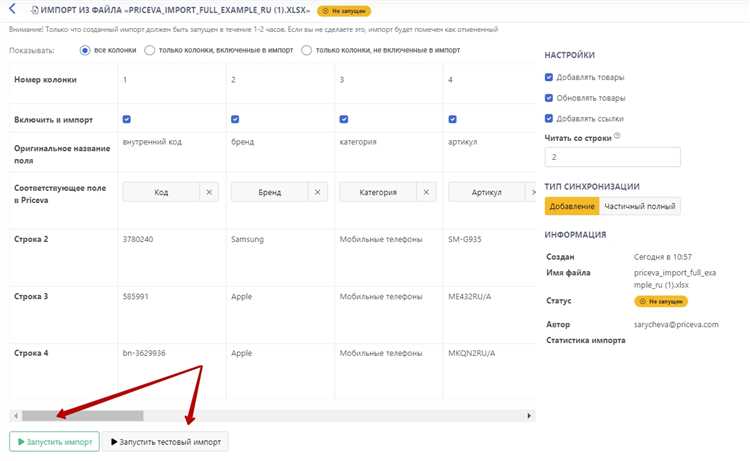Image resolution: width=750 pixels, height=461 pixels.
Task: Toggle the Обновлять товары checkbox
Action: click(549, 98)
